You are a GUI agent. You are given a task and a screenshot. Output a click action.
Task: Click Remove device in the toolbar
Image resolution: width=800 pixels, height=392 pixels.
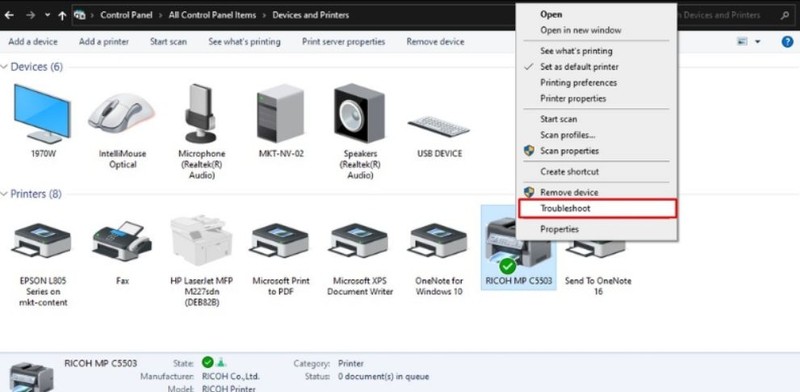[x=435, y=42]
